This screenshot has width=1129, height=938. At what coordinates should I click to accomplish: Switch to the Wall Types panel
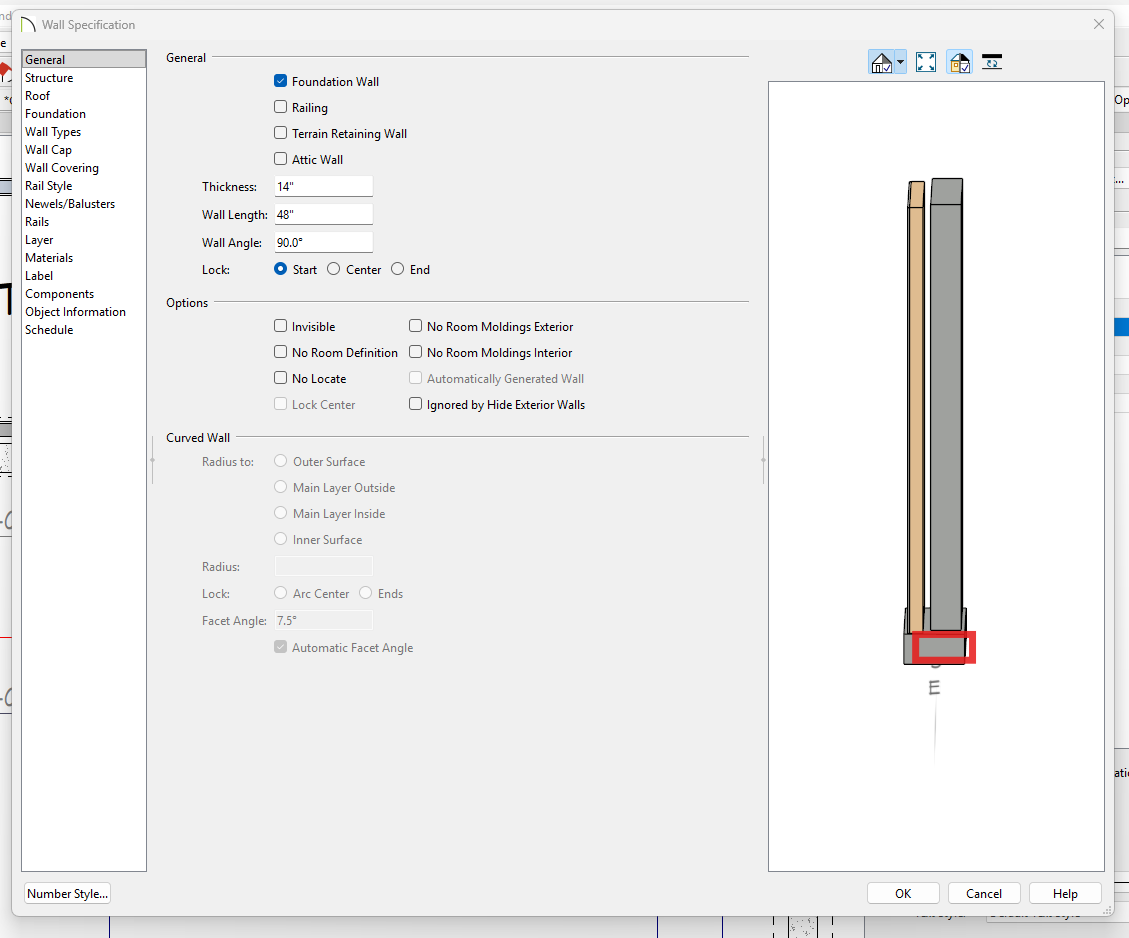click(x=53, y=132)
